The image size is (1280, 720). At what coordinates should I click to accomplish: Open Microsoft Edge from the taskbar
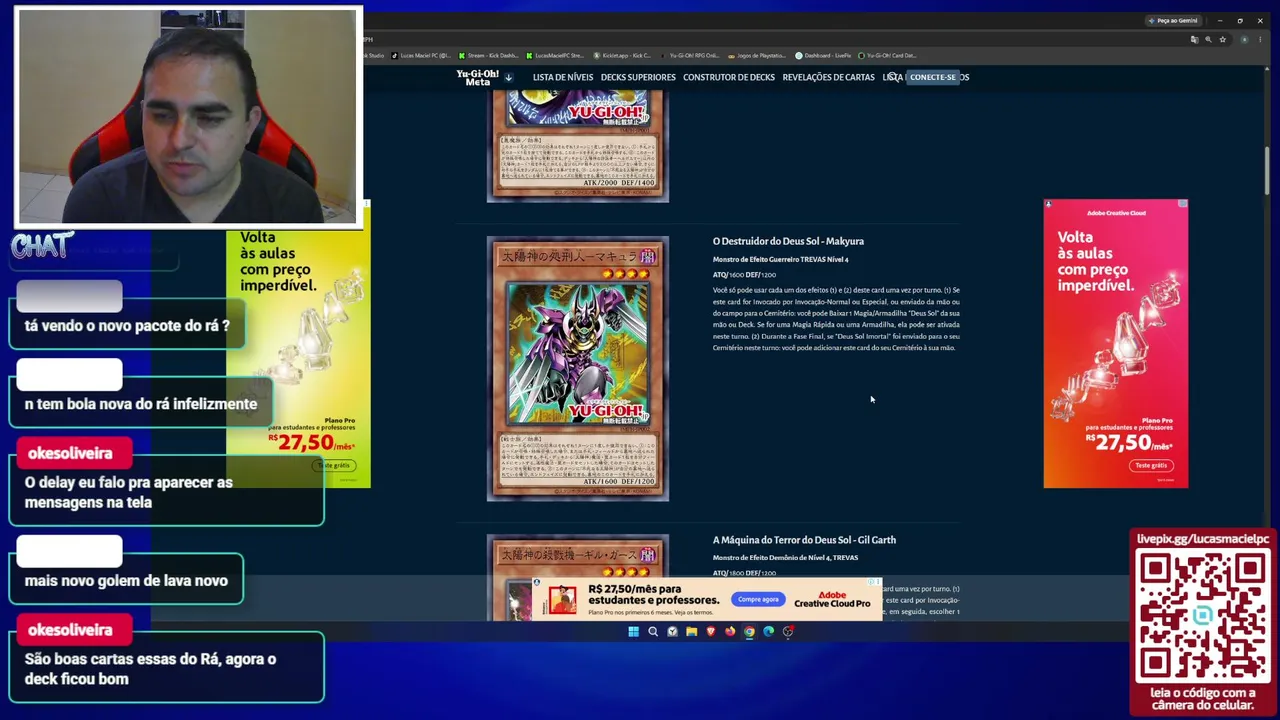[769, 631]
